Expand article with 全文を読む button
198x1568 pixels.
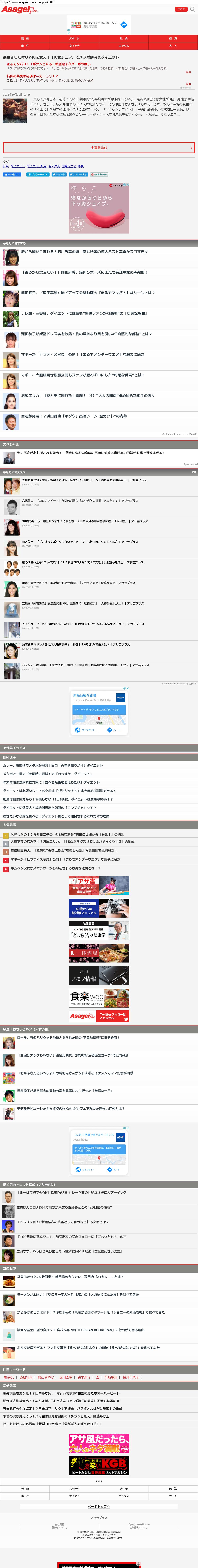(x=99, y=147)
